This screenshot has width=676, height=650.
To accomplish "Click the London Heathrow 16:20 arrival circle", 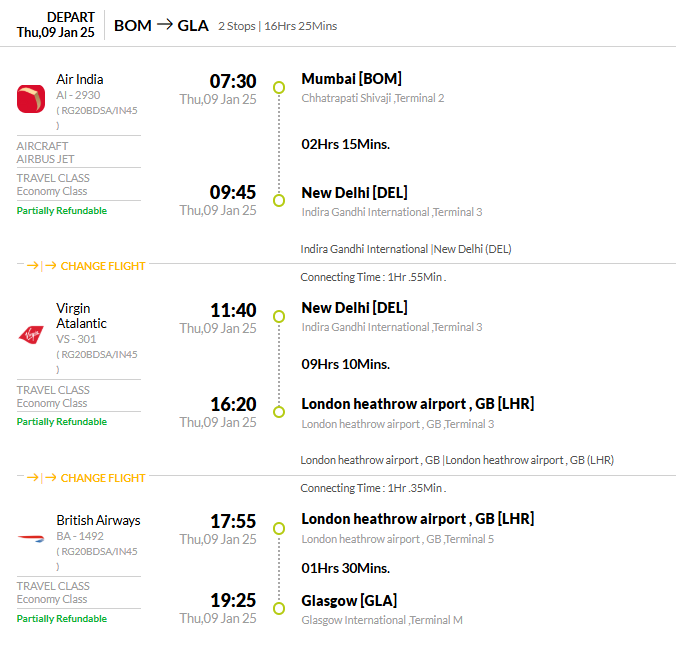I will pyautogui.click(x=279, y=412).
